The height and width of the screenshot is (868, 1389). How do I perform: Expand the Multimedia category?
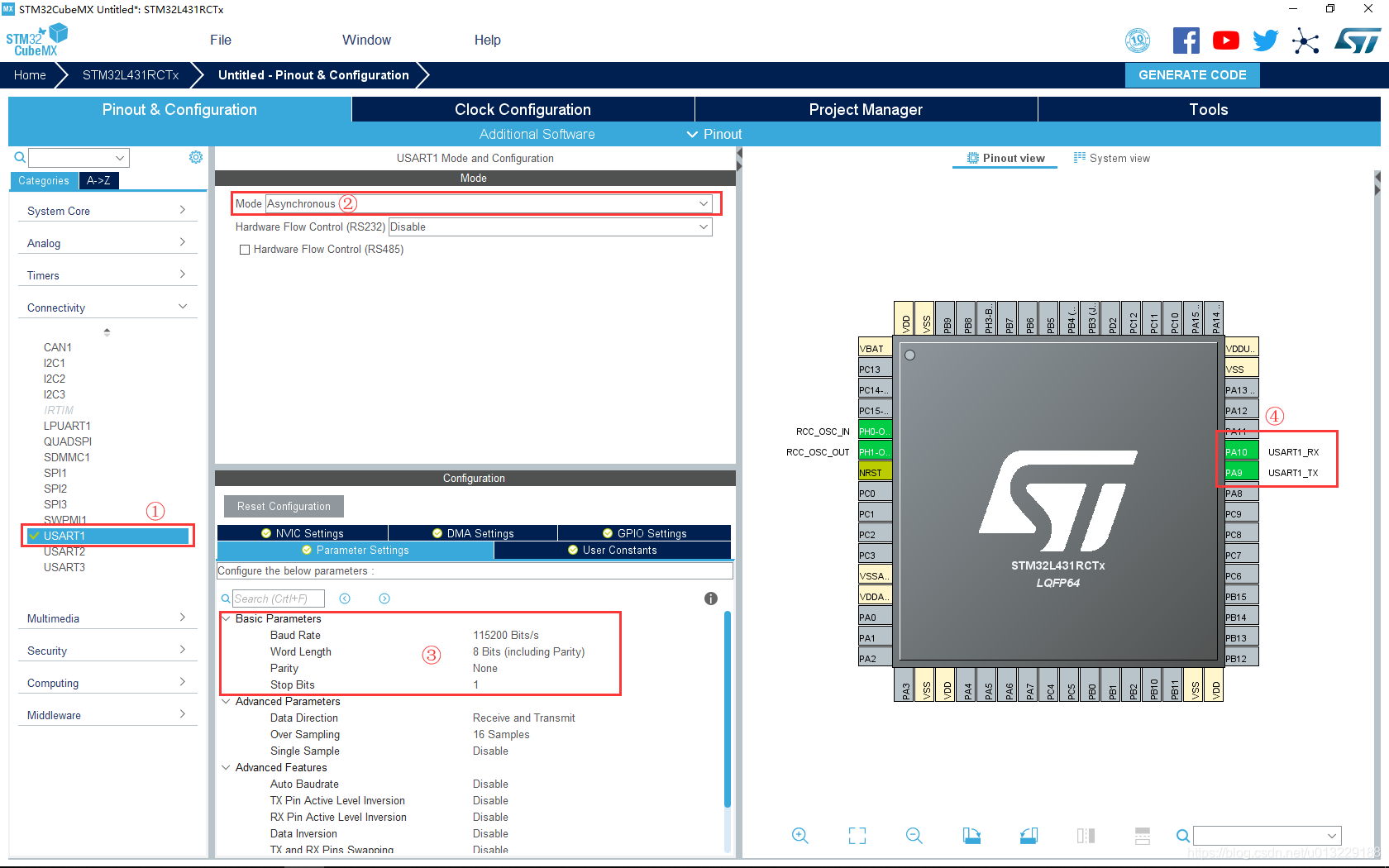pyautogui.click(x=107, y=618)
